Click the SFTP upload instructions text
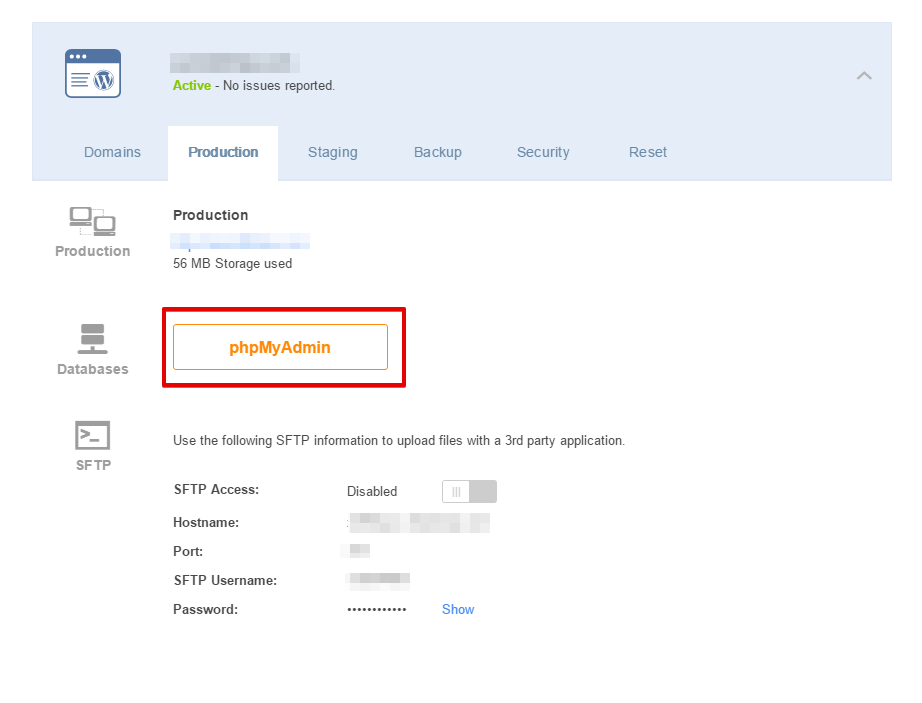The image size is (922, 703). tap(399, 441)
